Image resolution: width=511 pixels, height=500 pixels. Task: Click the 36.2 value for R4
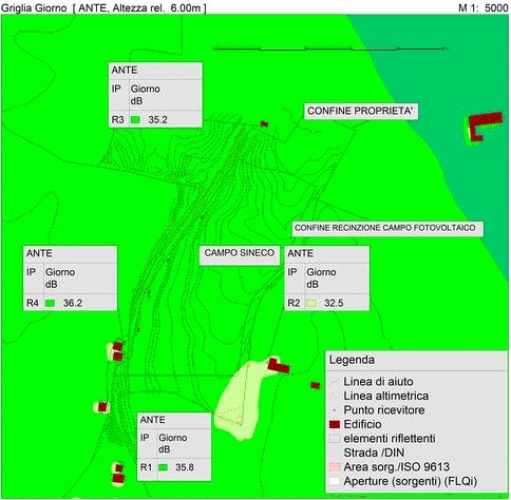click(x=73, y=303)
